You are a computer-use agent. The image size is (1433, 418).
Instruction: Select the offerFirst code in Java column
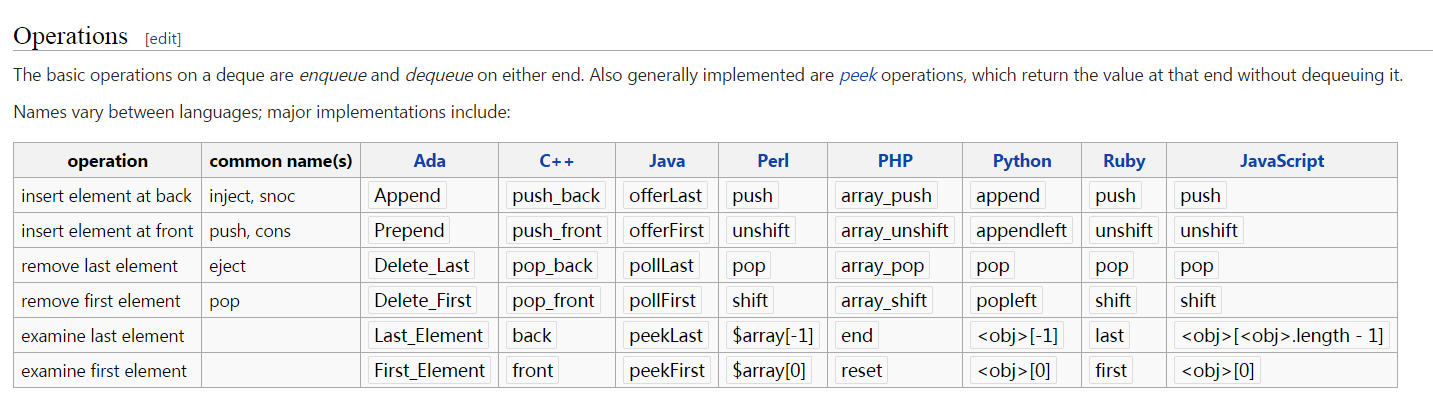[x=666, y=230]
